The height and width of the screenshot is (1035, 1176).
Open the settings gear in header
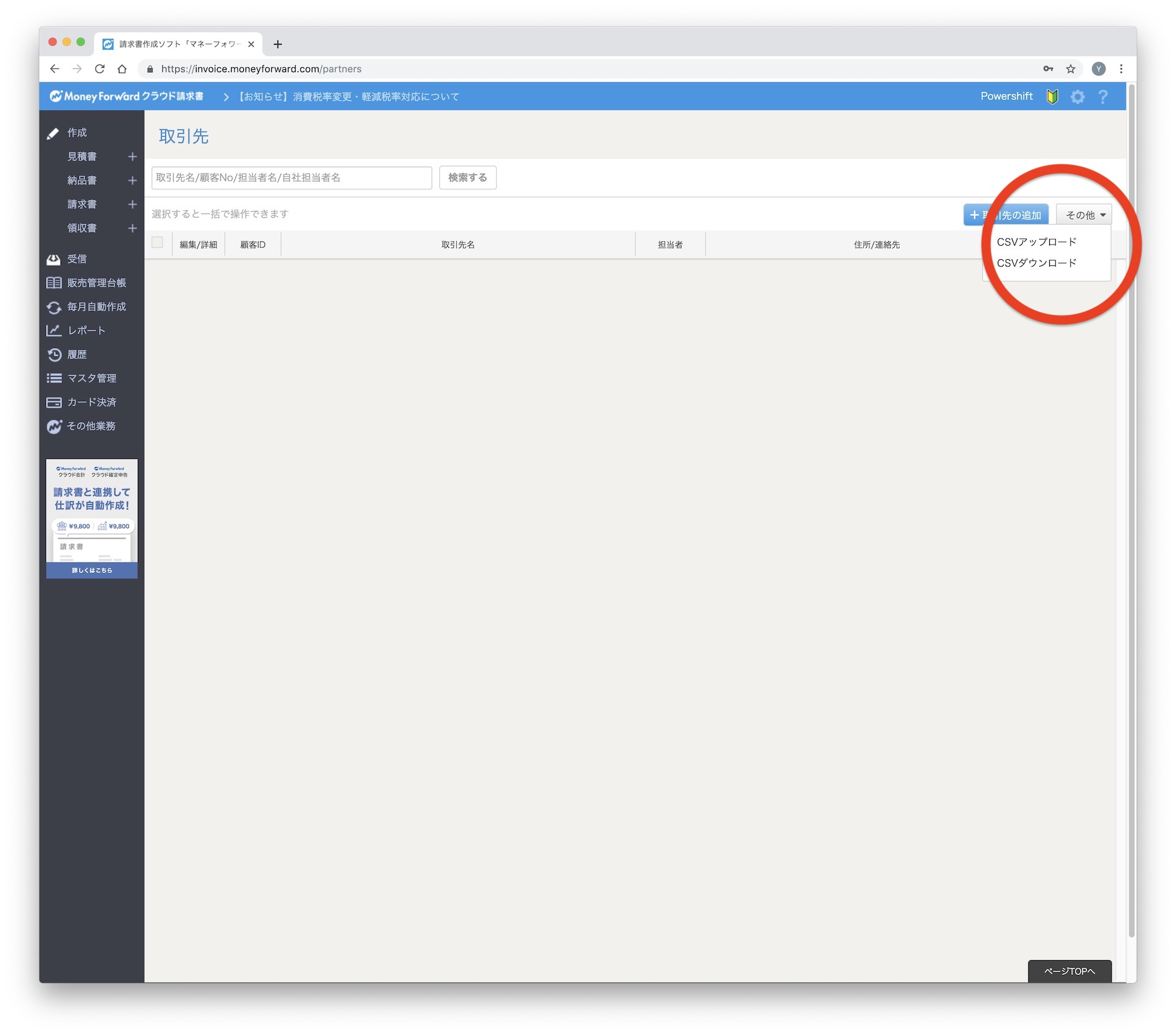coord(1077,97)
